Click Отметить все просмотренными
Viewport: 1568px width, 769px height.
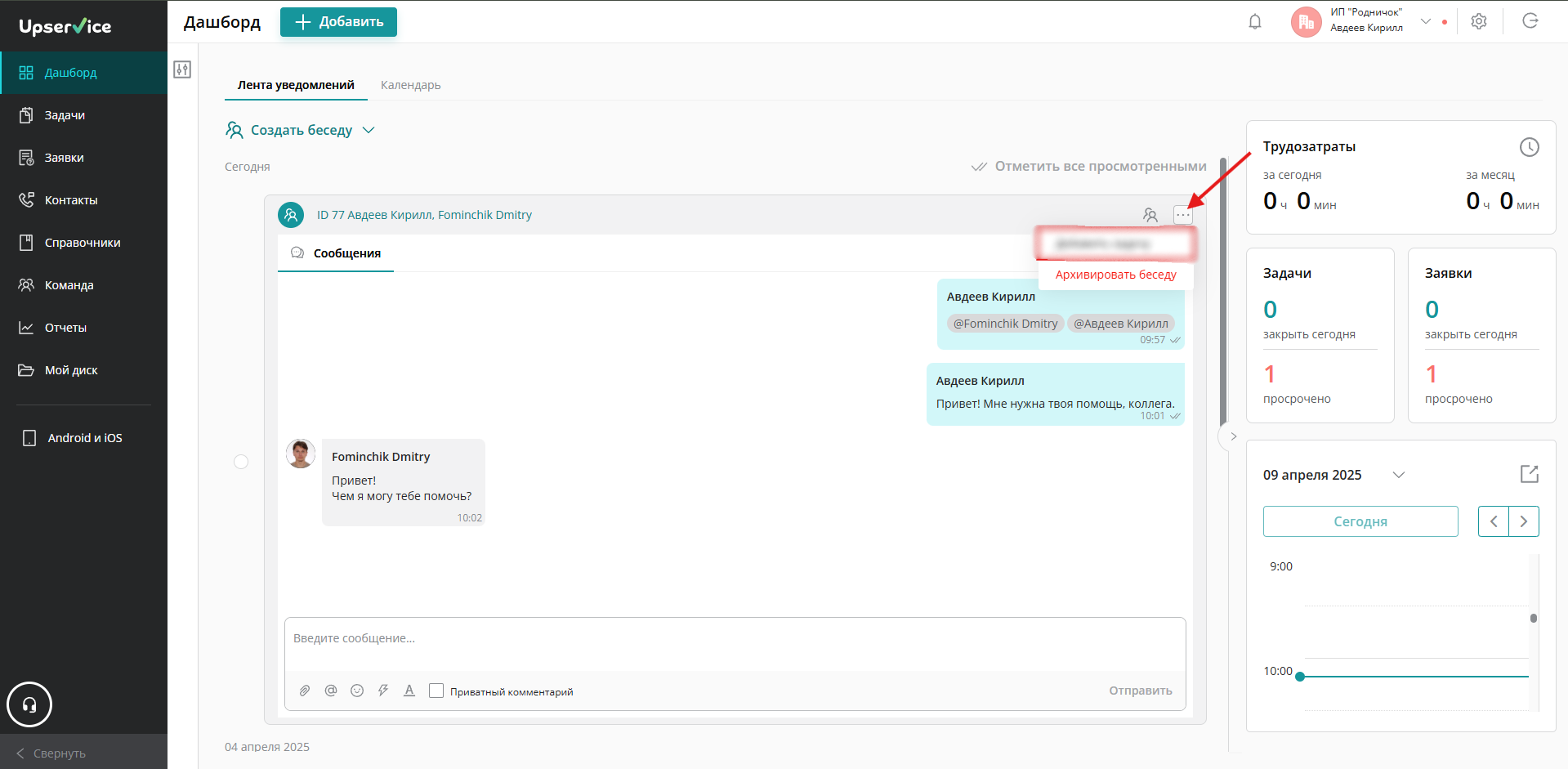point(1088,166)
